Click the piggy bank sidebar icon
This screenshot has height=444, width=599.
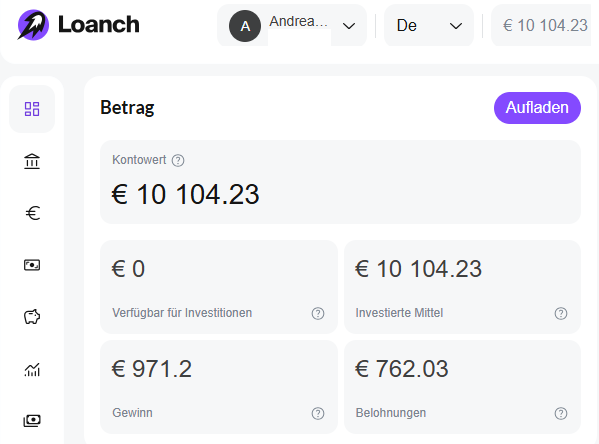pyautogui.click(x=32, y=316)
